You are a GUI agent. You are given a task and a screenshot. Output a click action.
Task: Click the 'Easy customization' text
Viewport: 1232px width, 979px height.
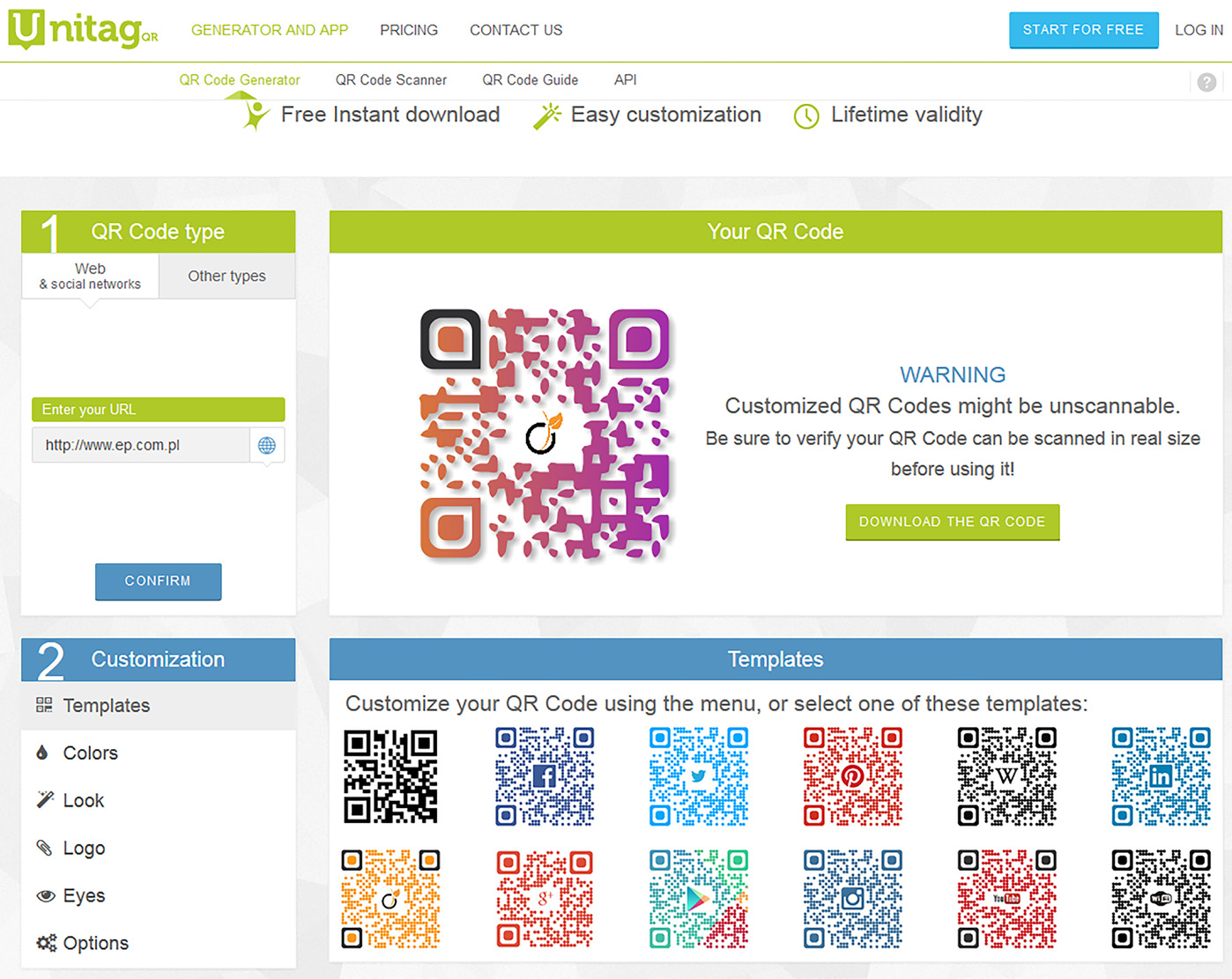[666, 115]
